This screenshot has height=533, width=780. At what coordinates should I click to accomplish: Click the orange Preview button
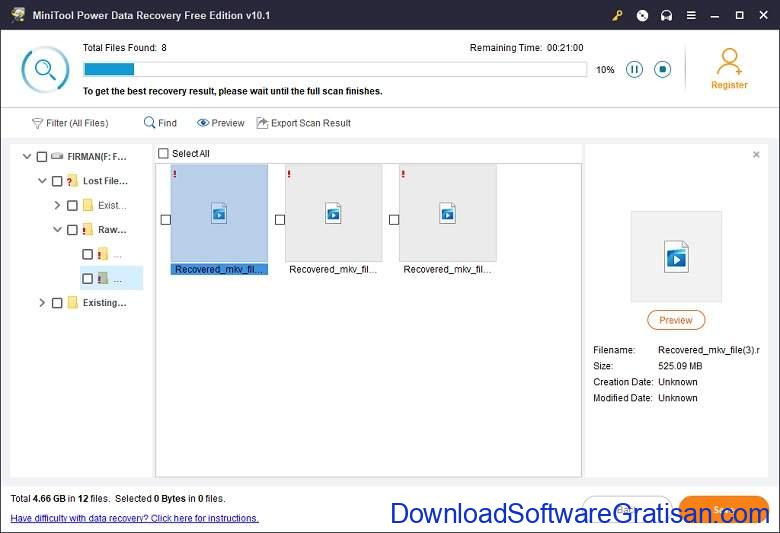pos(676,320)
